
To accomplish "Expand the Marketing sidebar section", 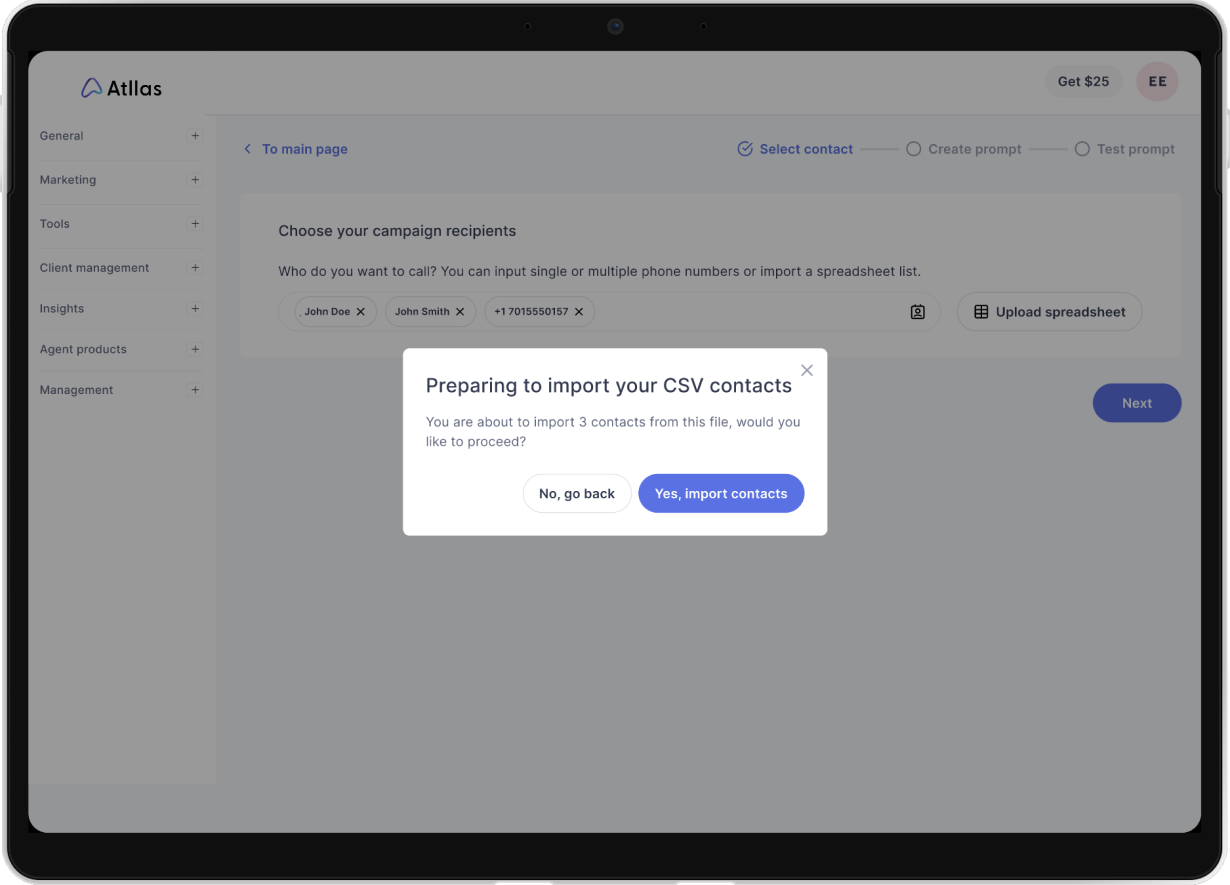I will click(195, 180).
